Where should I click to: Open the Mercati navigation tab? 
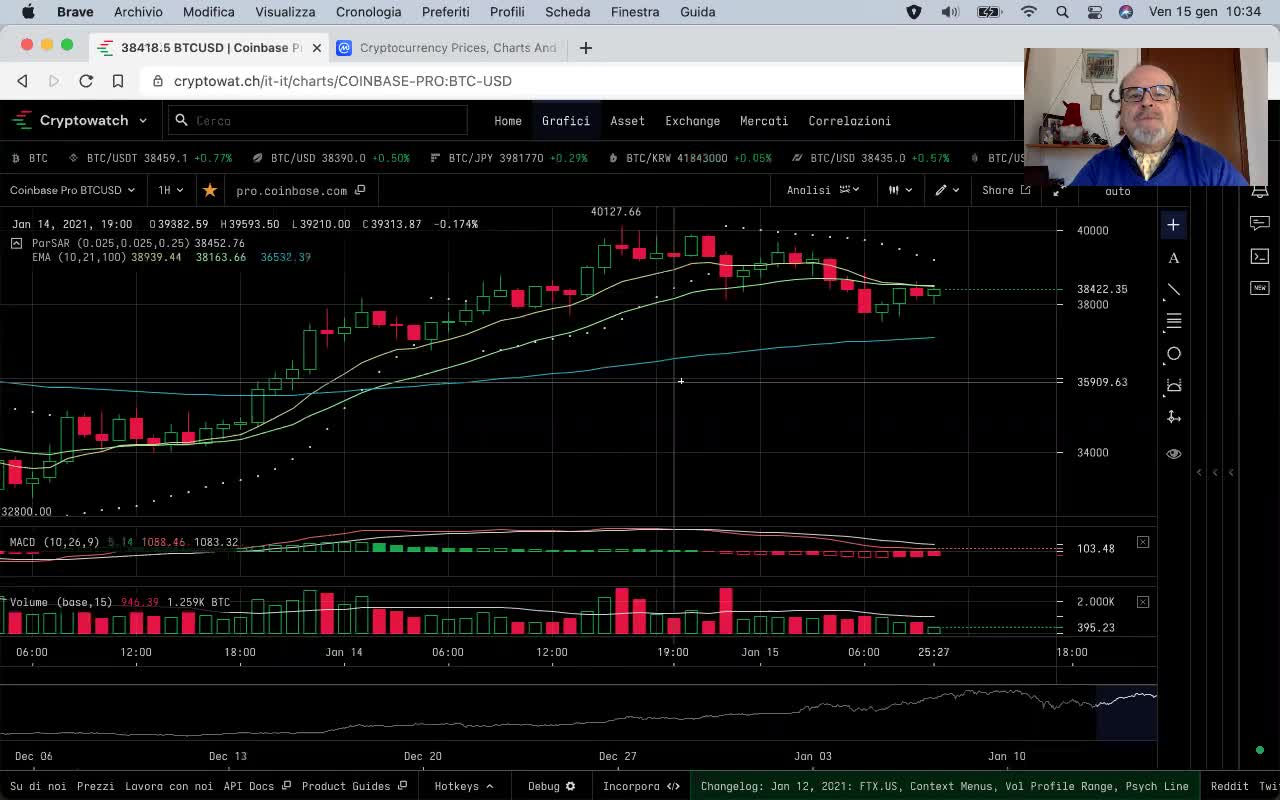coord(764,121)
